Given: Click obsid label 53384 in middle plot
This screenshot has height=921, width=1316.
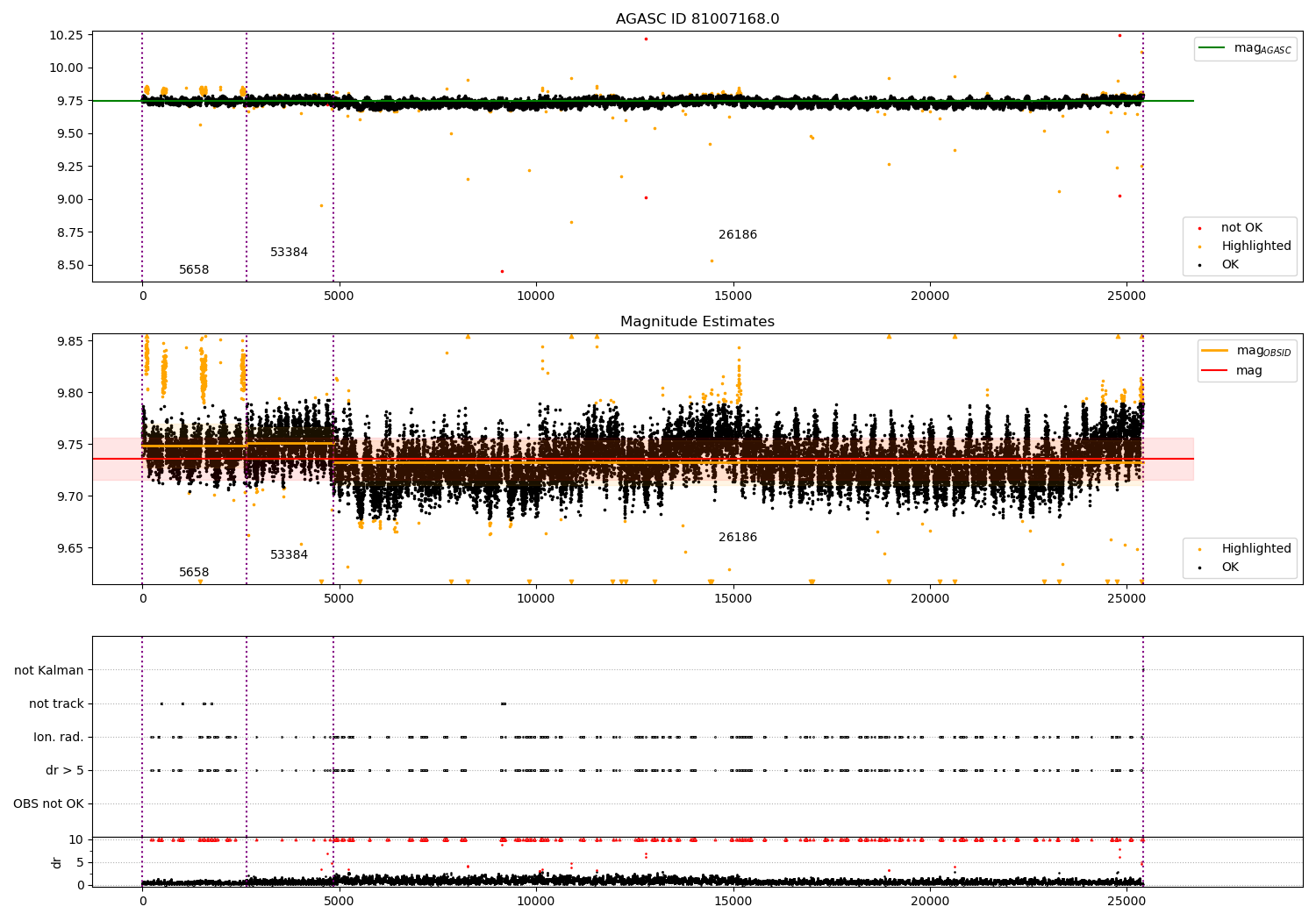Looking at the screenshot, I should coord(289,555).
